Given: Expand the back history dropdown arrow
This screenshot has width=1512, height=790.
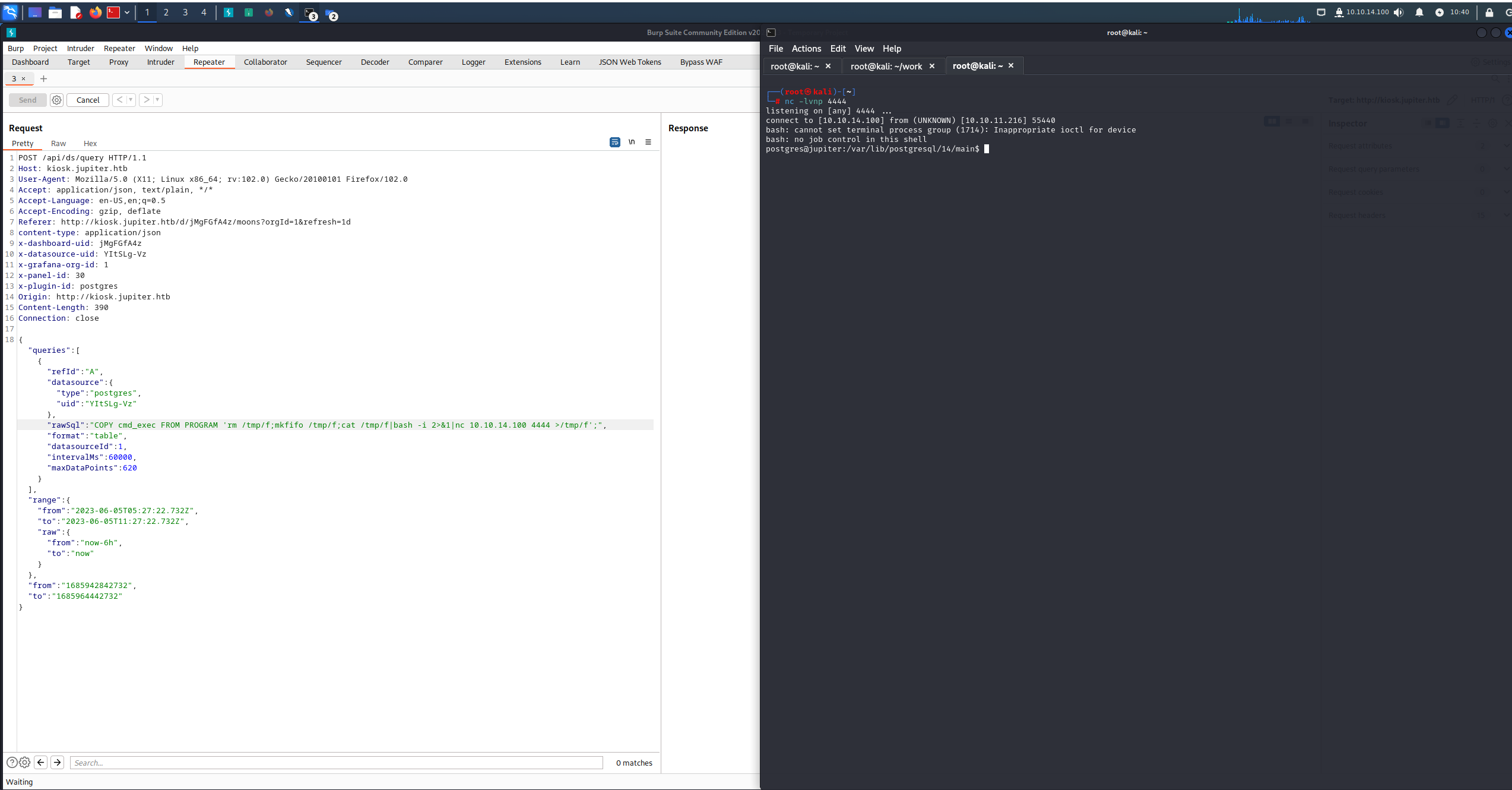Looking at the screenshot, I should click(x=131, y=100).
